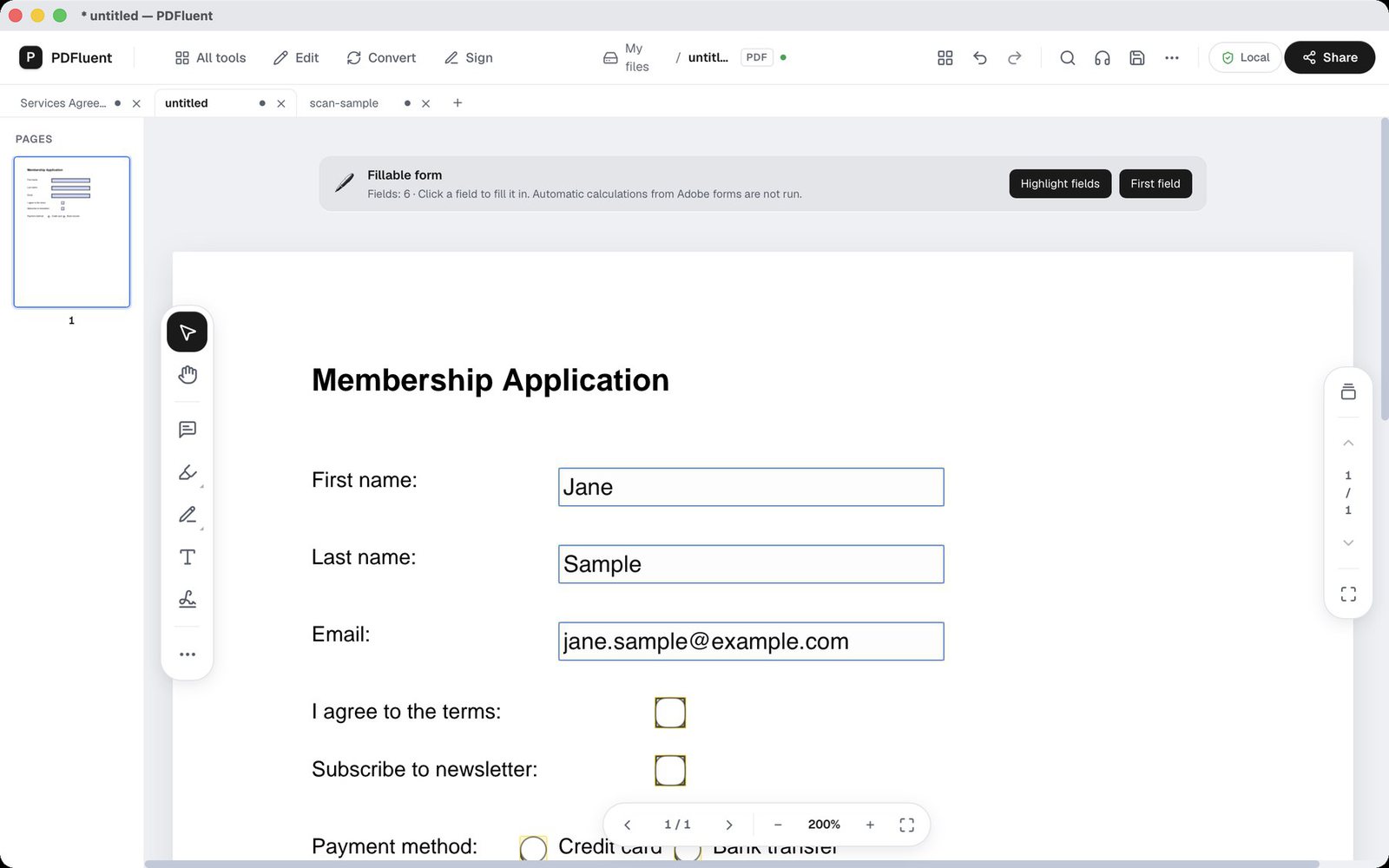Fit page using zoom bar expand icon
This screenshot has width=1389, height=868.
(x=906, y=825)
